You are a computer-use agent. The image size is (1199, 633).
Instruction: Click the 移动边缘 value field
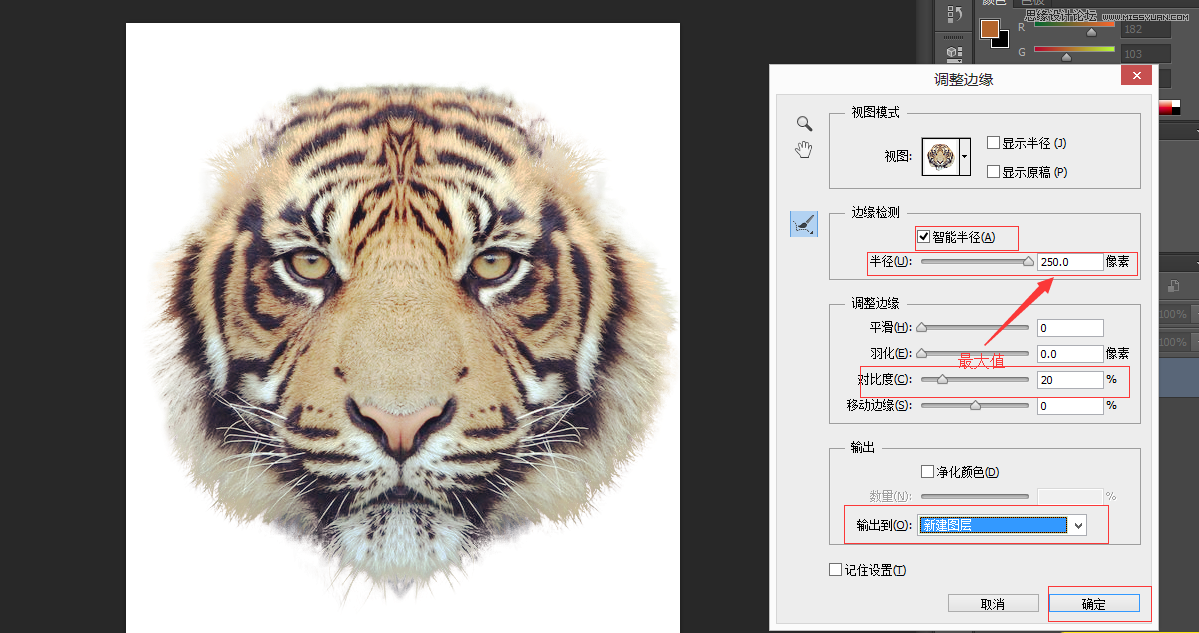[1071, 406]
